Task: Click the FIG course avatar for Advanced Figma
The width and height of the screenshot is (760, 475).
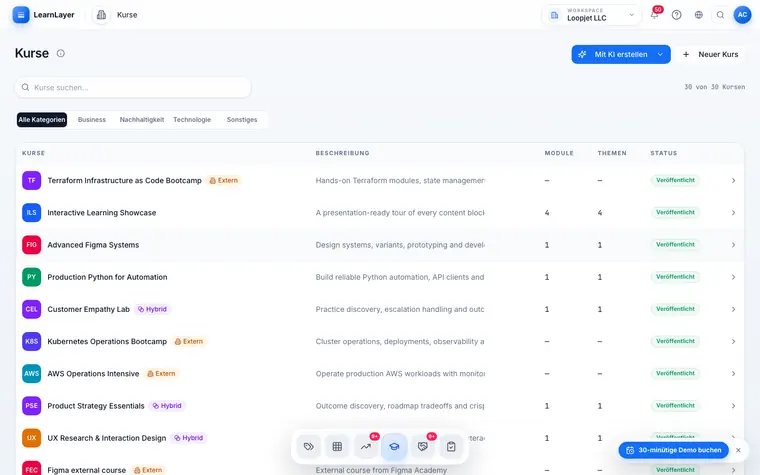Action: point(32,245)
